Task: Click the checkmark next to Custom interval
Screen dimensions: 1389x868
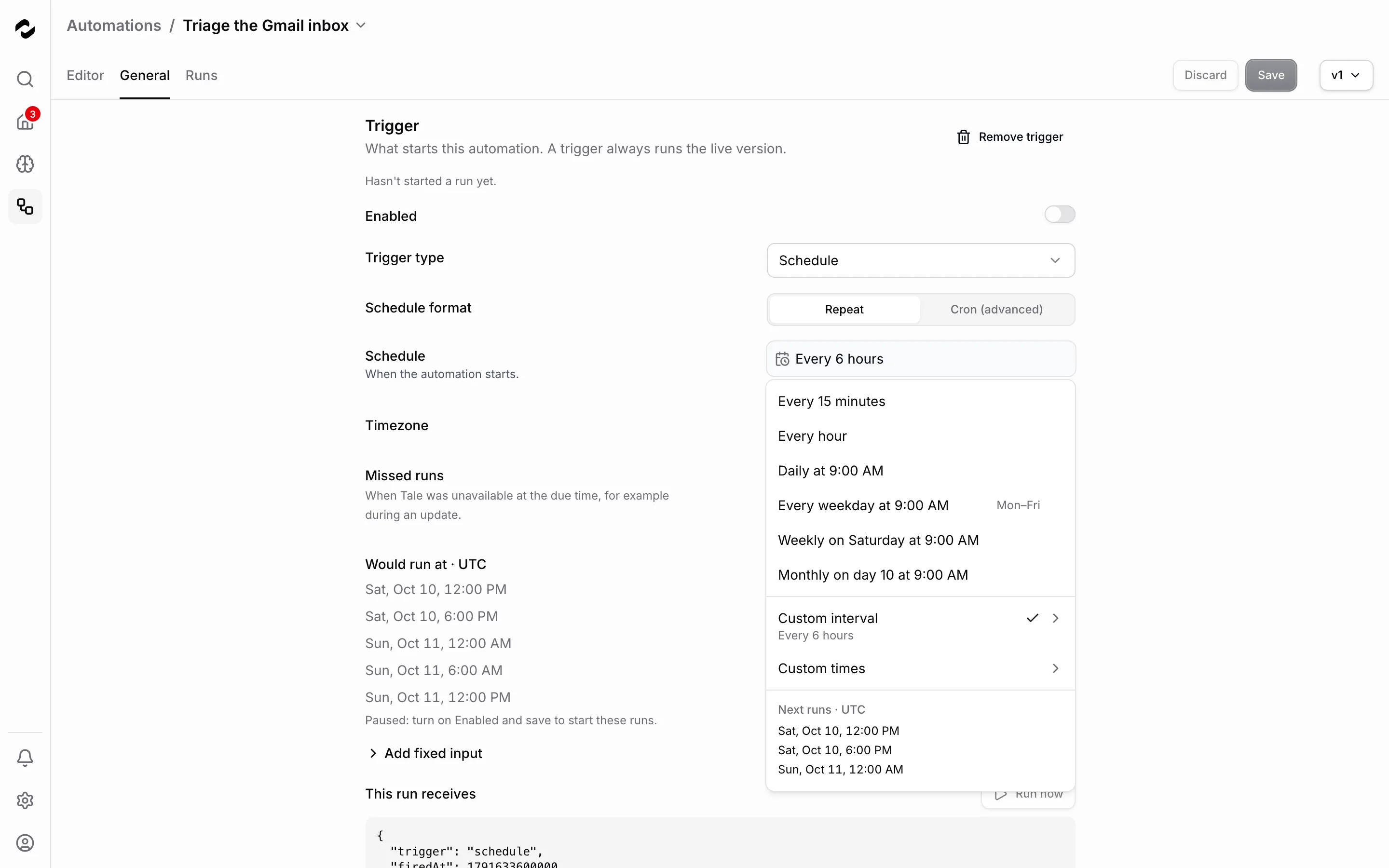Action: (1032, 618)
